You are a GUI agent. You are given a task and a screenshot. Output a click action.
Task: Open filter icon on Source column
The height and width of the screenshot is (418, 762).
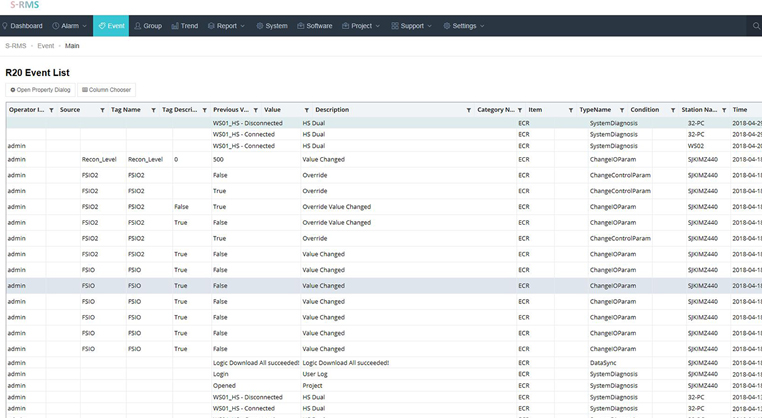pyautogui.click(x=102, y=110)
